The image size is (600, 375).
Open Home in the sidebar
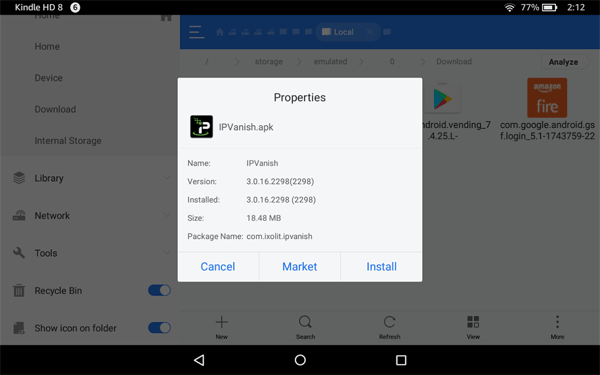pos(47,47)
